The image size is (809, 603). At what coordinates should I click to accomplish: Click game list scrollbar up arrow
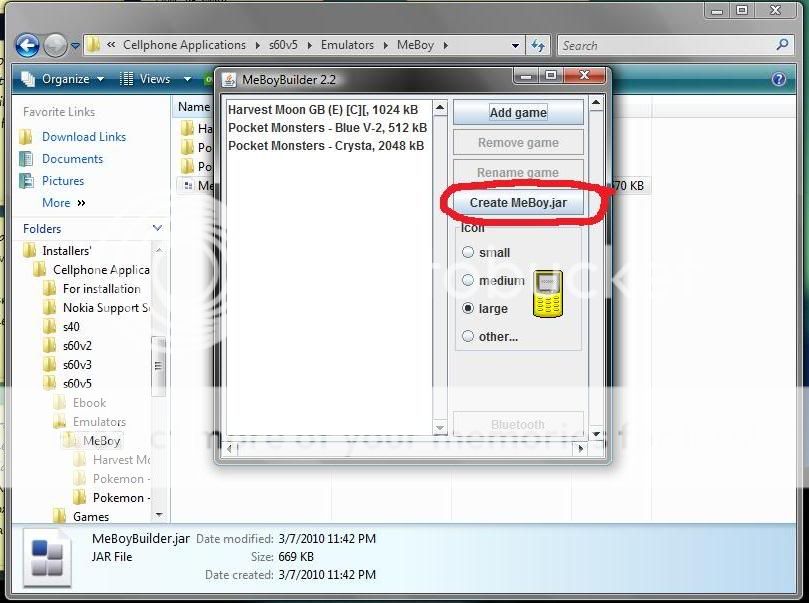[440, 107]
